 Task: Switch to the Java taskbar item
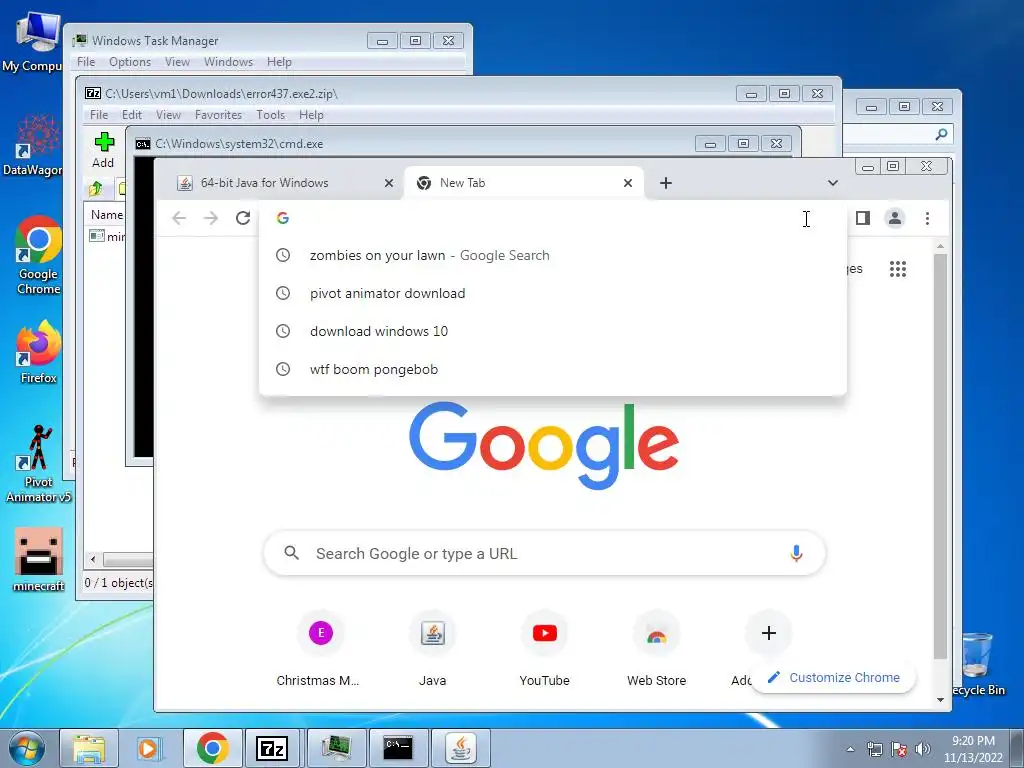(461, 748)
